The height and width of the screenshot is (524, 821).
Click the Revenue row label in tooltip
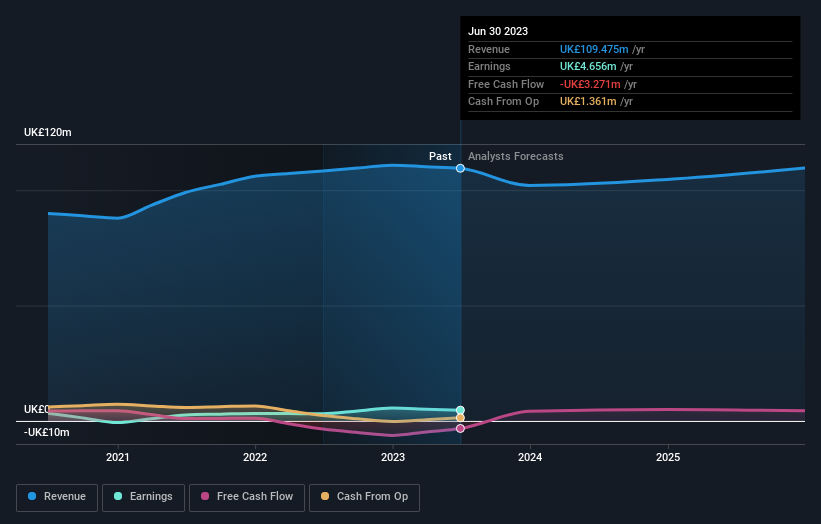pyautogui.click(x=489, y=49)
